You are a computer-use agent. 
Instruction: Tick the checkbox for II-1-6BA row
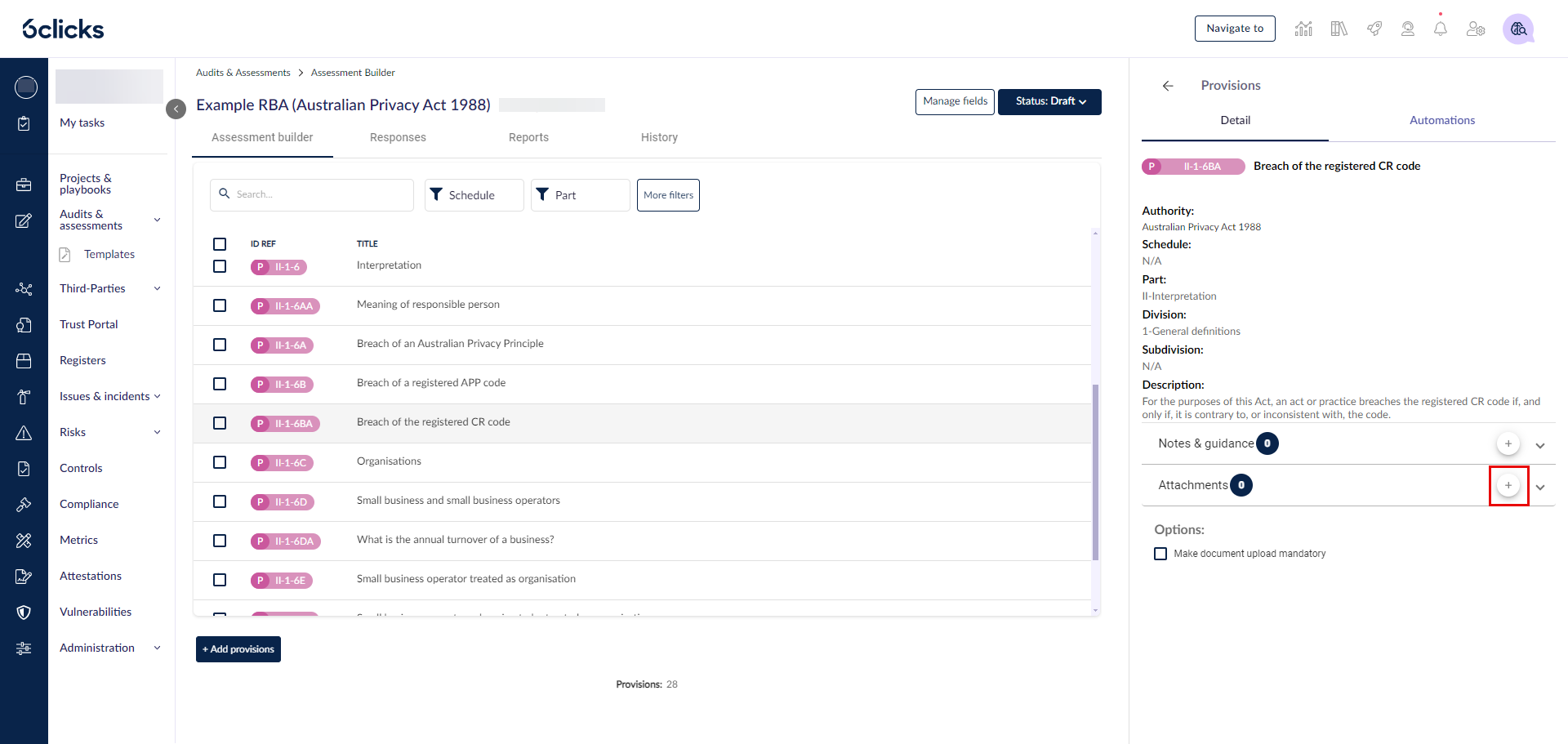[x=220, y=423]
